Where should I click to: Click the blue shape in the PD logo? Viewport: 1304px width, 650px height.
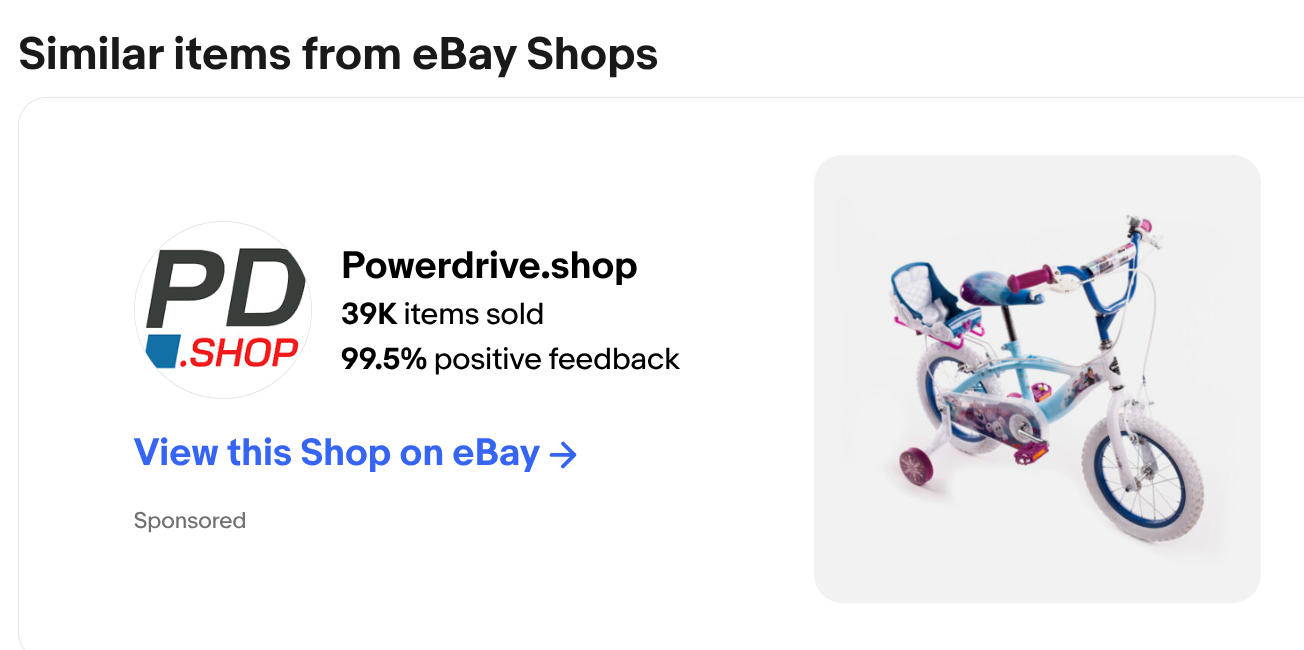162,352
